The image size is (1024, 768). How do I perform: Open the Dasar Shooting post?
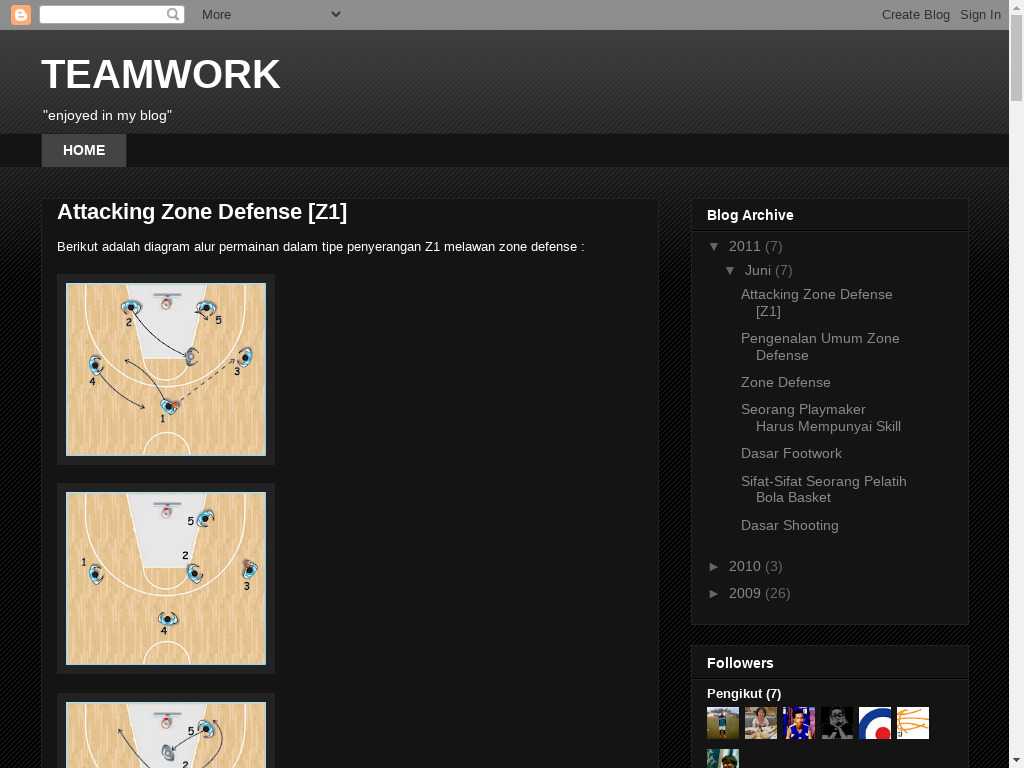pos(790,525)
